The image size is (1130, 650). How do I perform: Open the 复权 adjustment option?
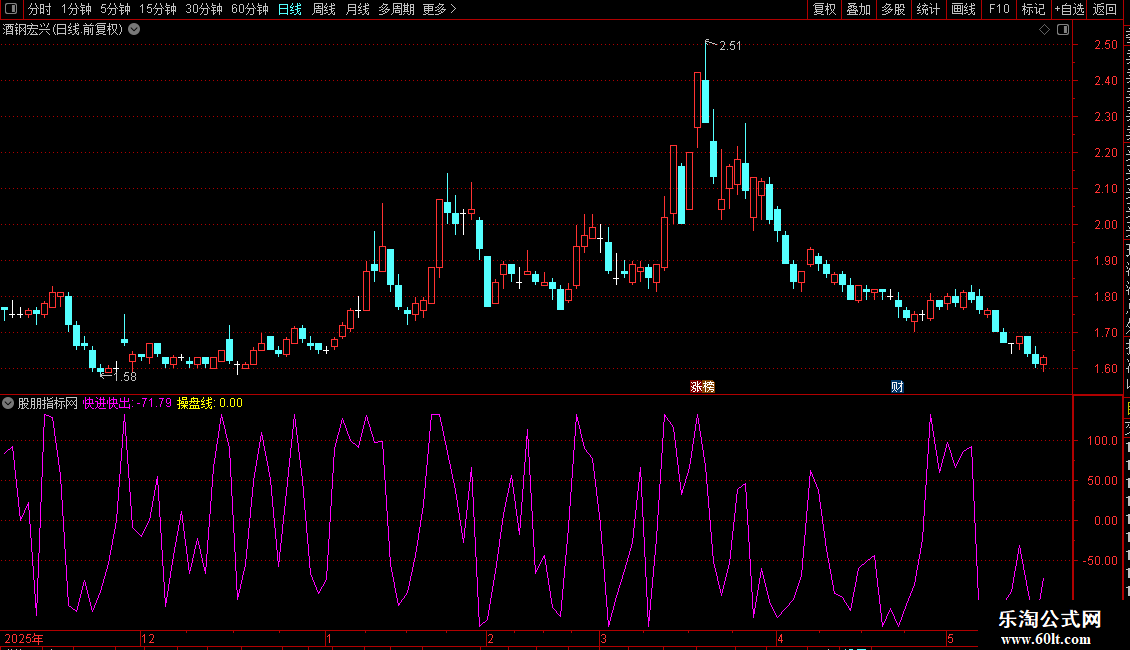point(824,9)
